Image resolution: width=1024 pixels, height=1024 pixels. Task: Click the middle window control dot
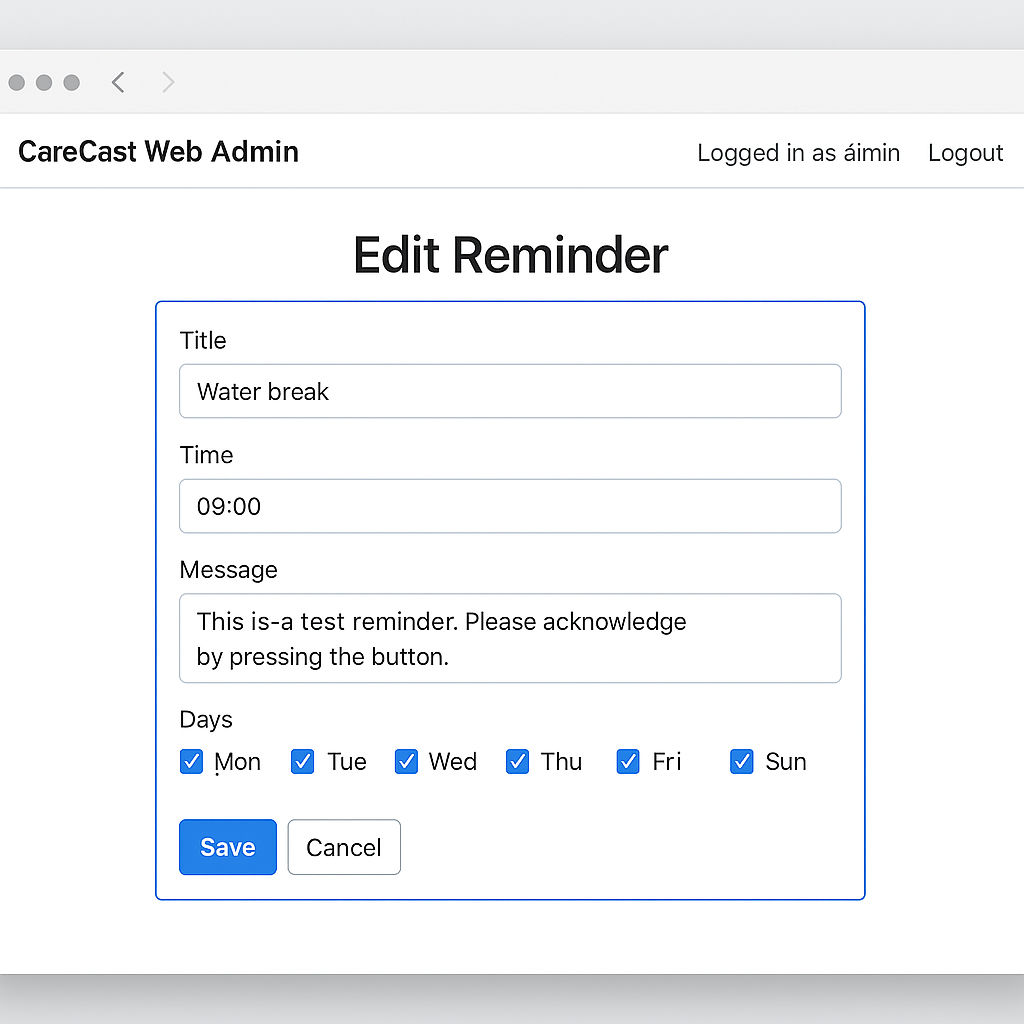[43, 83]
